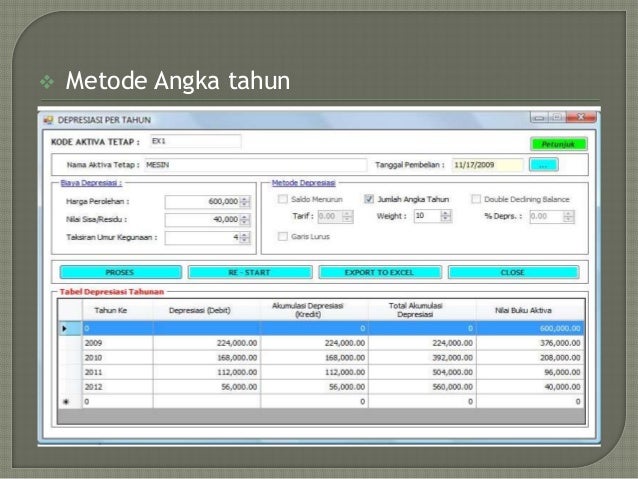Toggle the Jumlah Angka Tahun checkbox

coord(369,199)
